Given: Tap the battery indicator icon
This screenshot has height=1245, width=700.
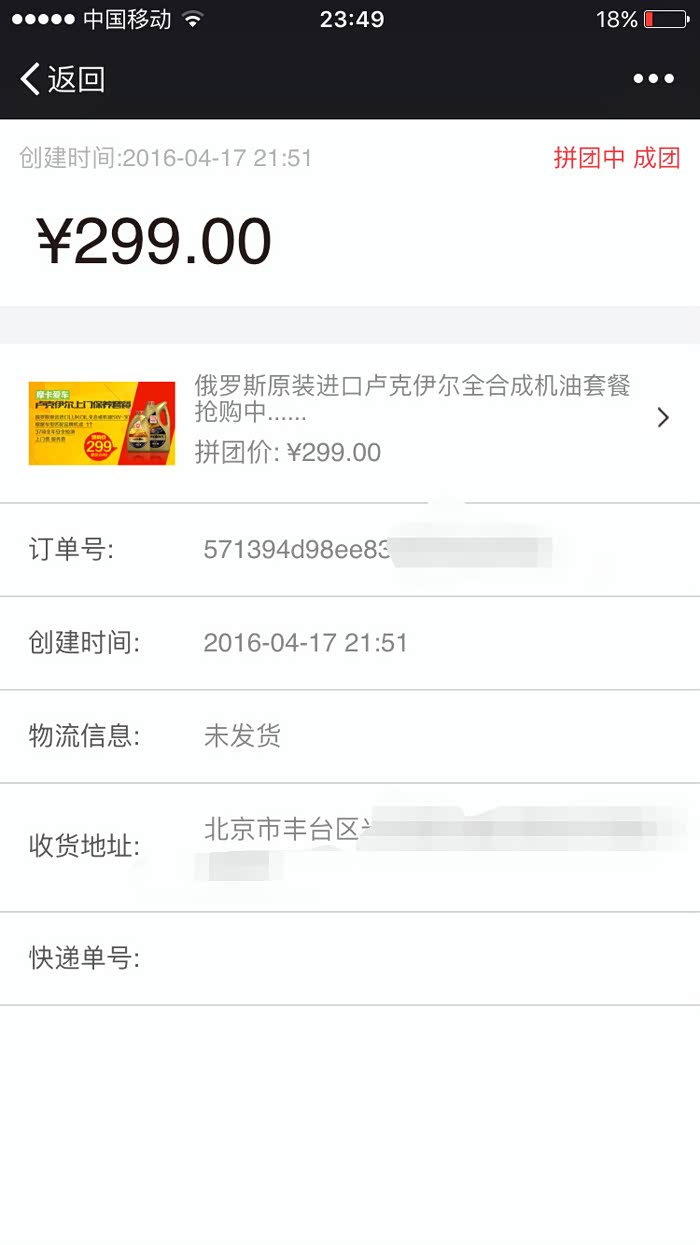Looking at the screenshot, I should point(666,19).
